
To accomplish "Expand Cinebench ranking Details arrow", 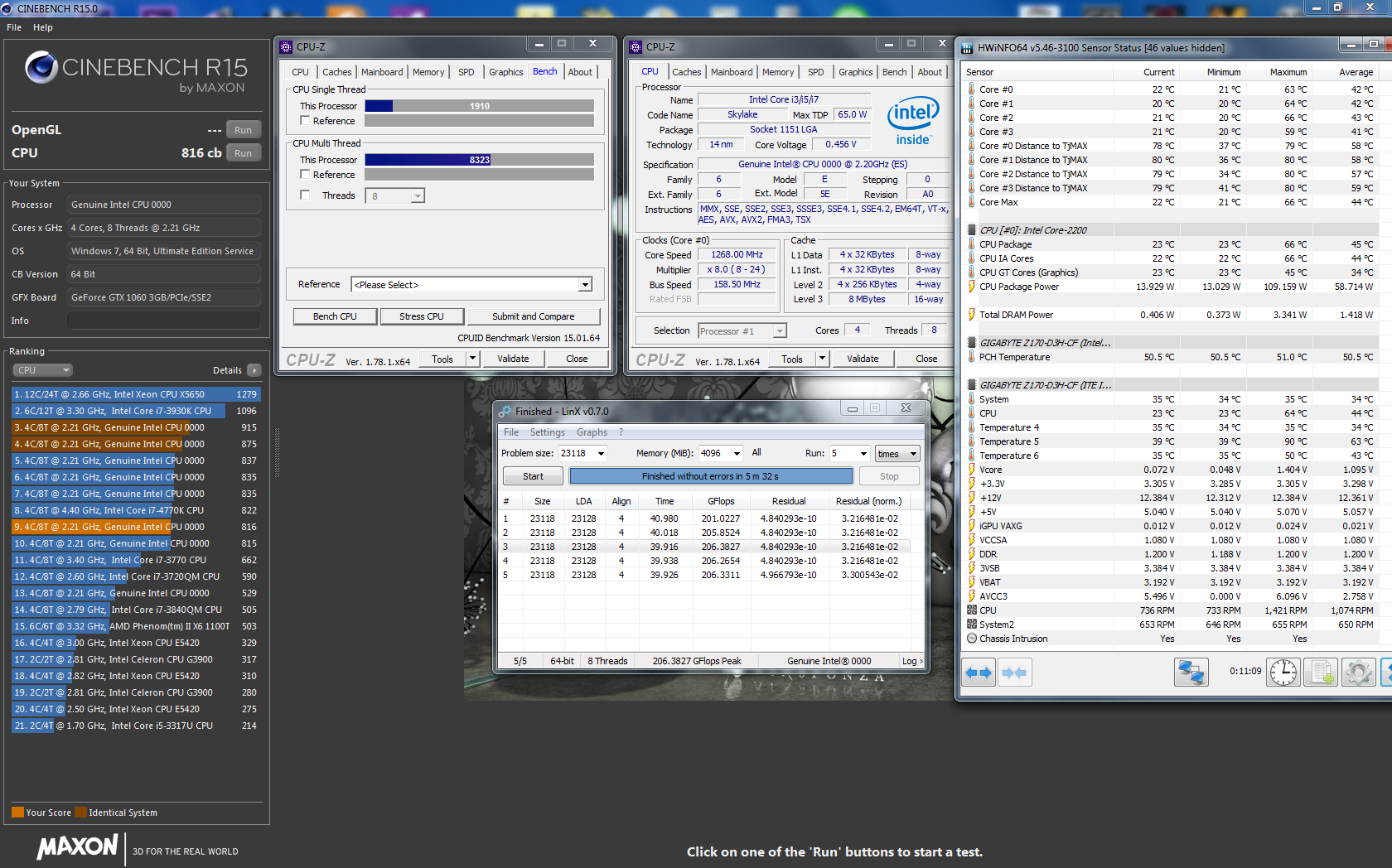I will [x=254, y=370].
